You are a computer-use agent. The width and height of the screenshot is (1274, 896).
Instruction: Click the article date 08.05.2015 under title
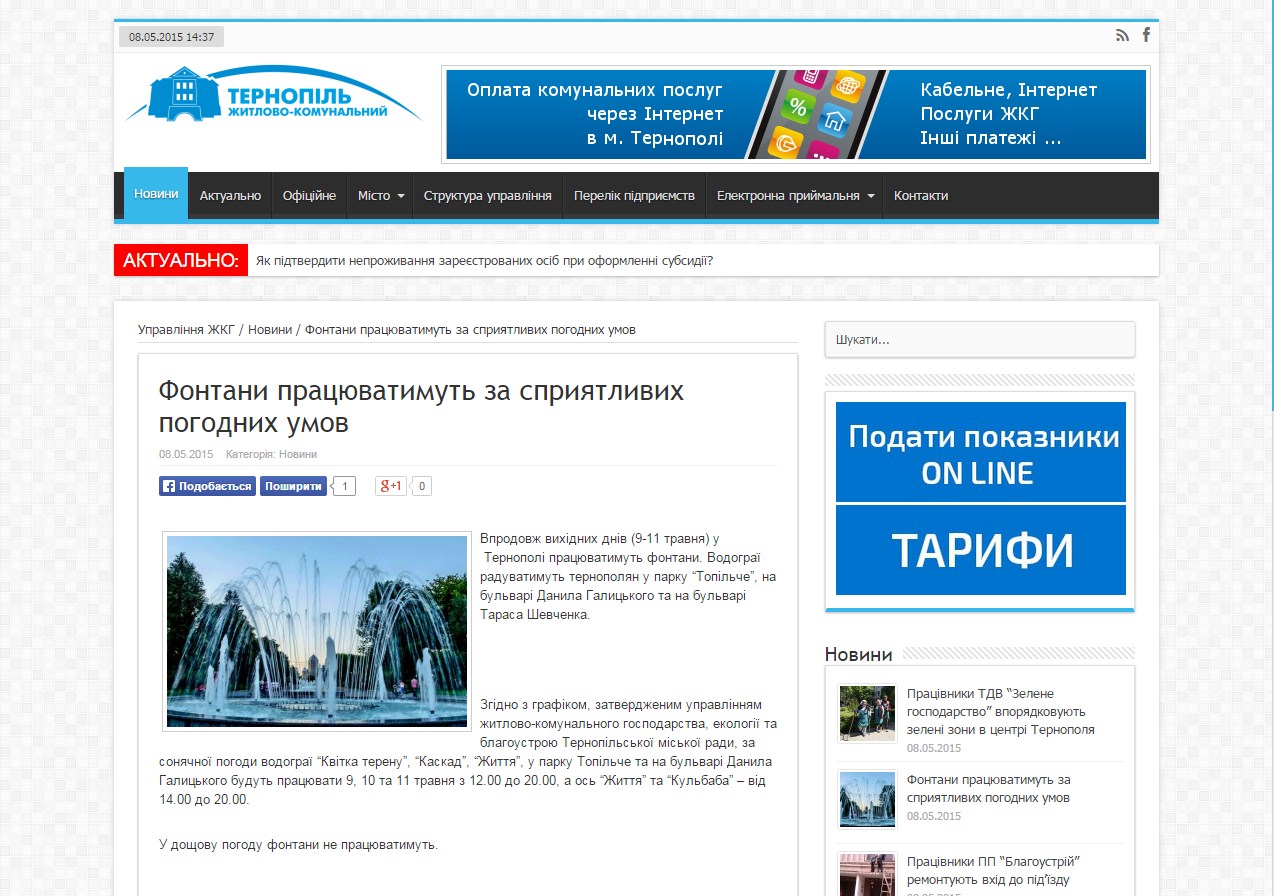coord(186,454)
